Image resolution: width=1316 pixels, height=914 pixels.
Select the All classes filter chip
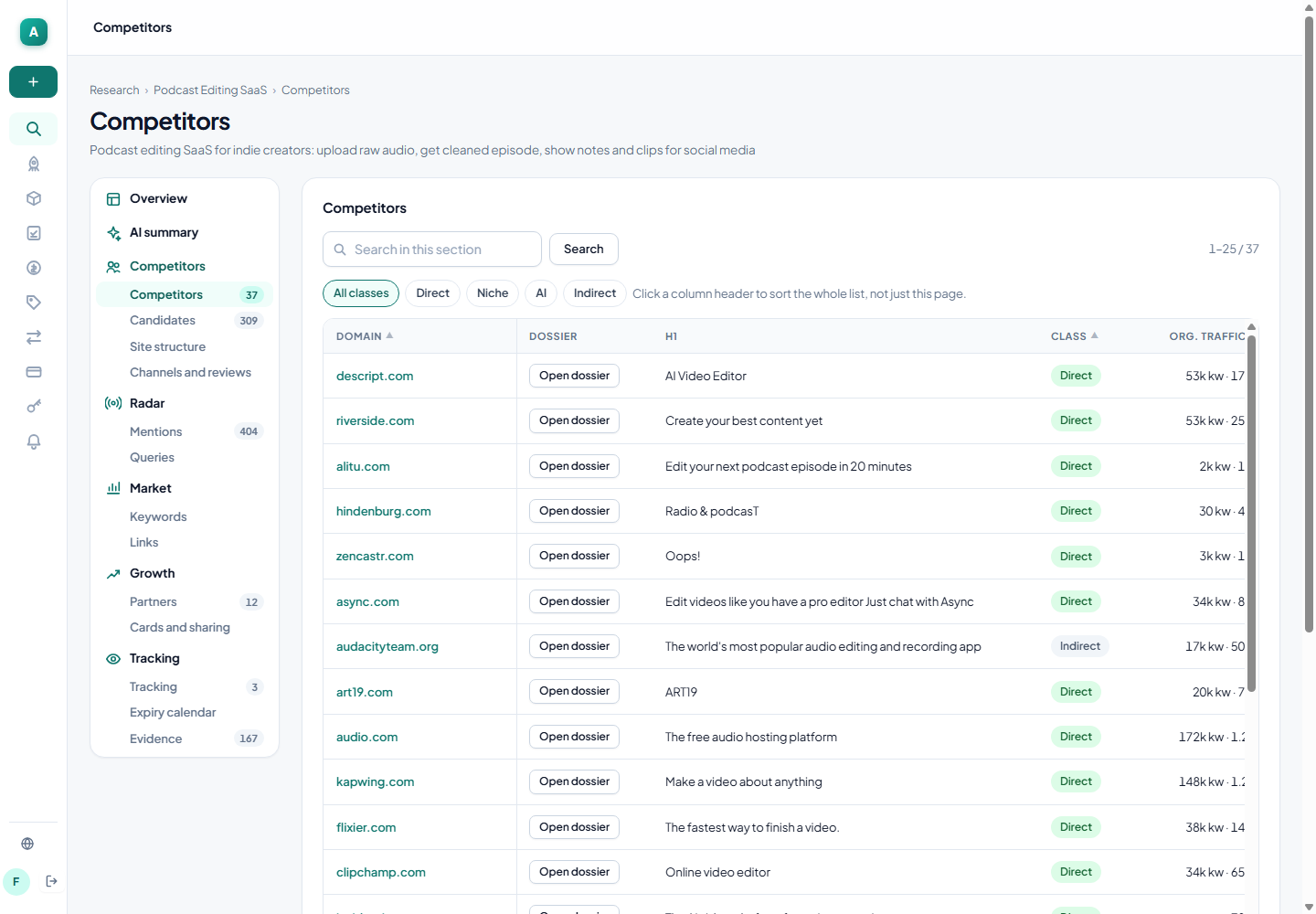click(361, 293)
